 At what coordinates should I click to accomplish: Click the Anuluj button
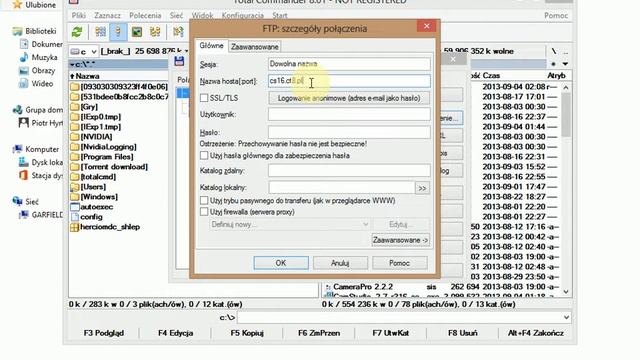pos(340,263)
